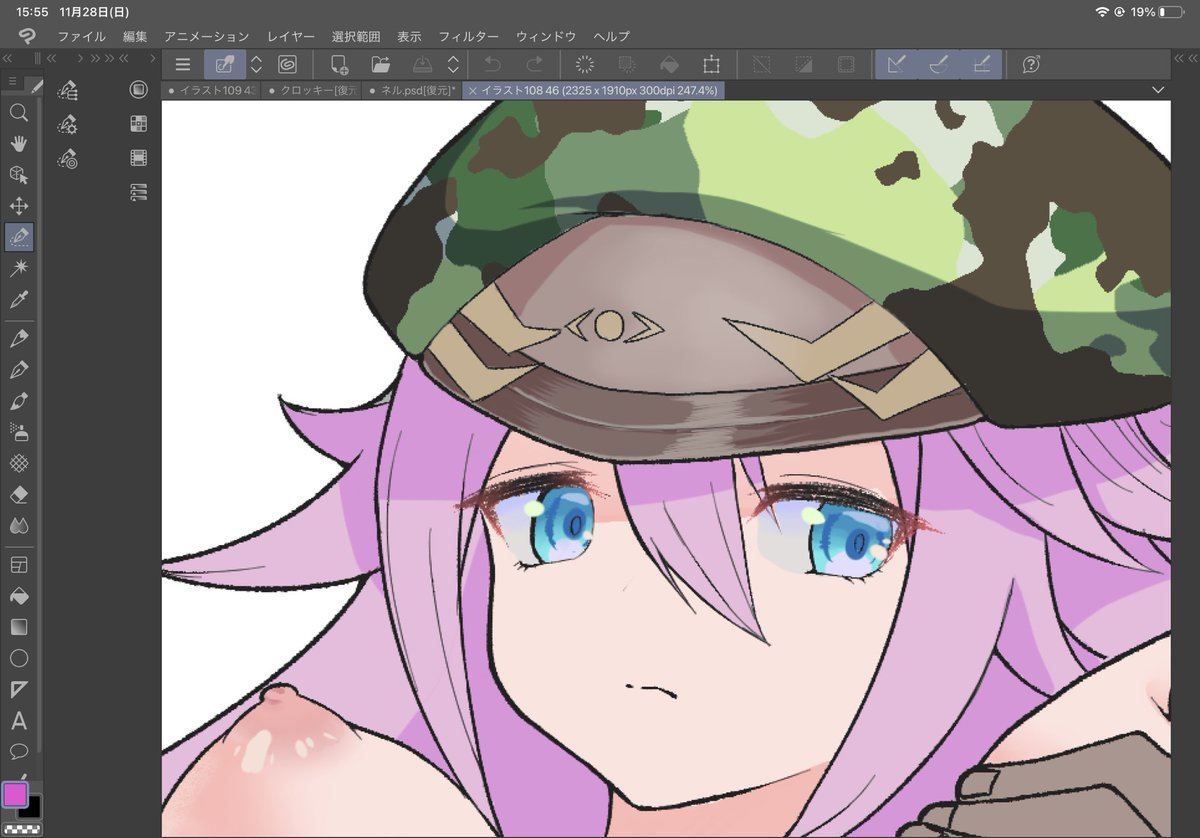This screenshot has width=1200, height=838.
Task: Open the 編集 menu
Action: (135, 36)
